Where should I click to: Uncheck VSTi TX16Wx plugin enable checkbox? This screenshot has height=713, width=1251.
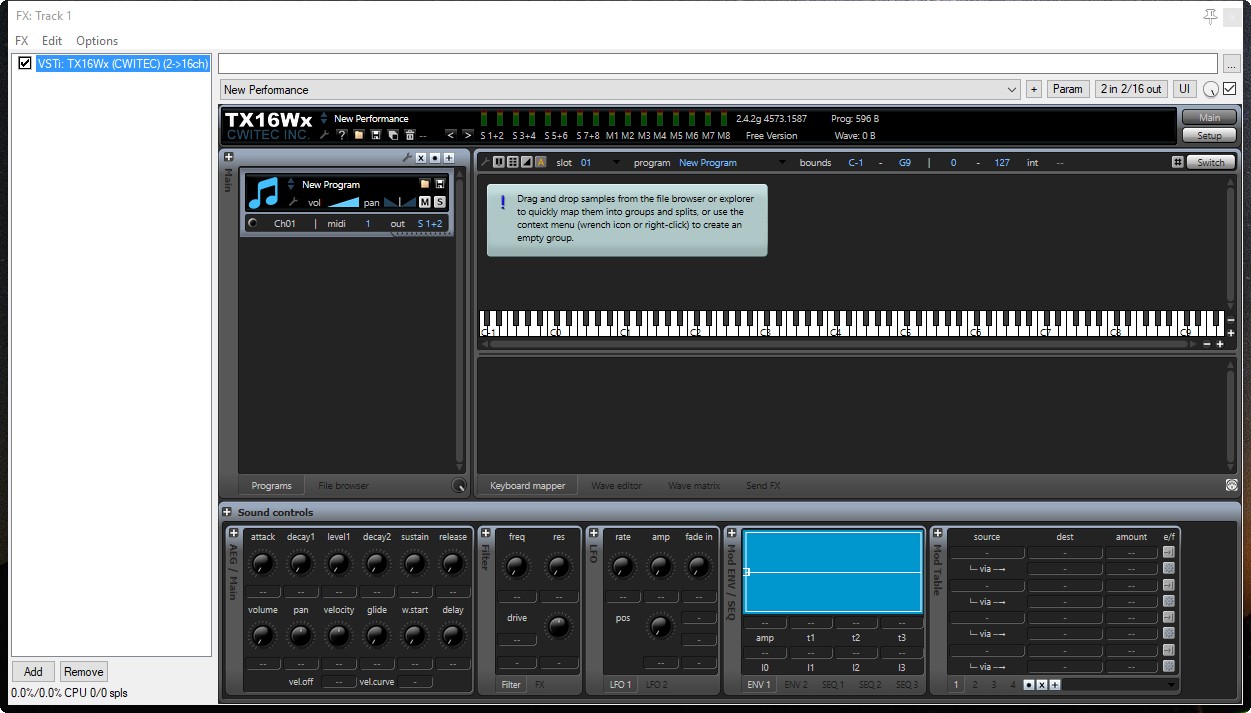click(x=25, y=63)
